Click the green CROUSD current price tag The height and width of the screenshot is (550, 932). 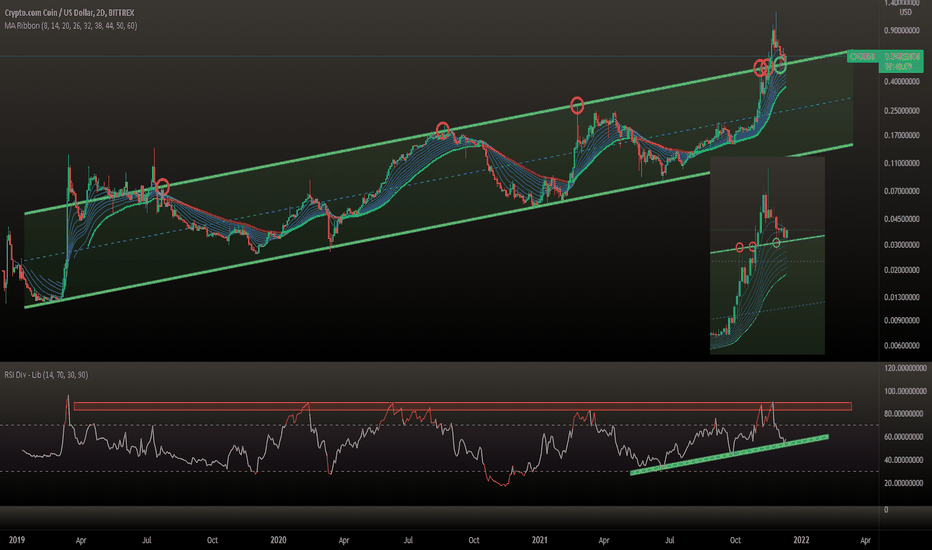(x=885, y=61)
